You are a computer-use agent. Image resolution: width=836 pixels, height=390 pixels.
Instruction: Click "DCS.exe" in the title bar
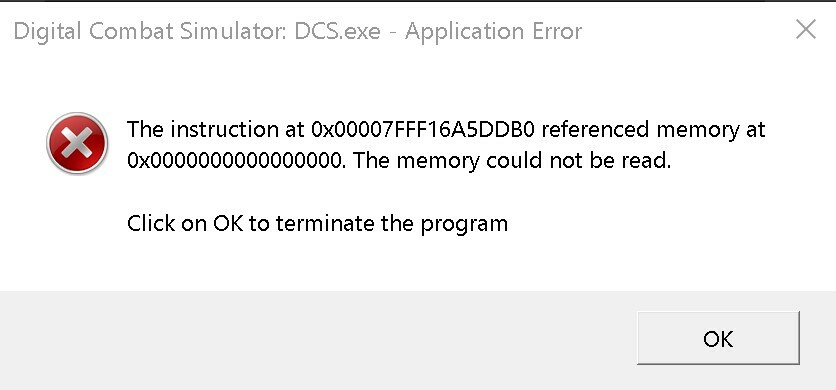[x=337, y=31]
